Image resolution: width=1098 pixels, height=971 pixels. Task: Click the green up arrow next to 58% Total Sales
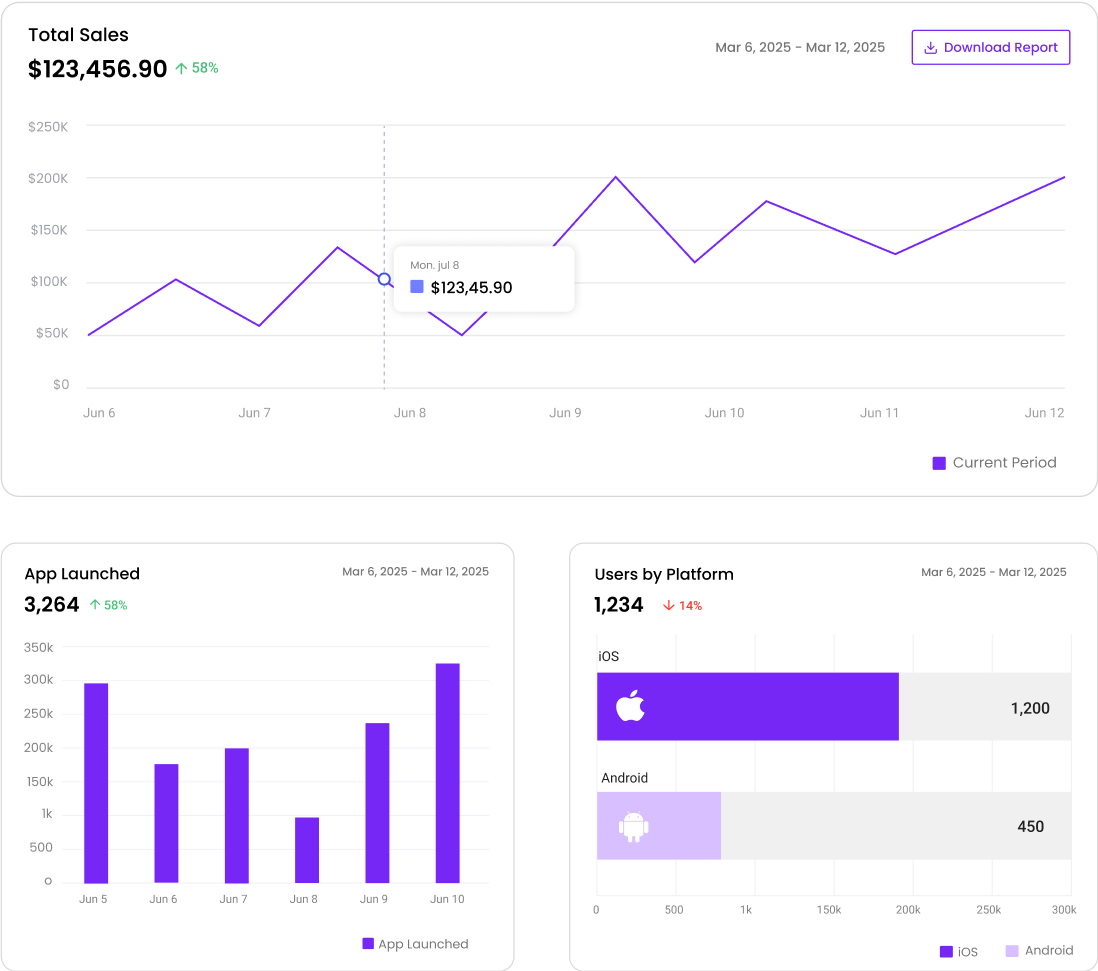pyautogui.click(x=181, y=67)
